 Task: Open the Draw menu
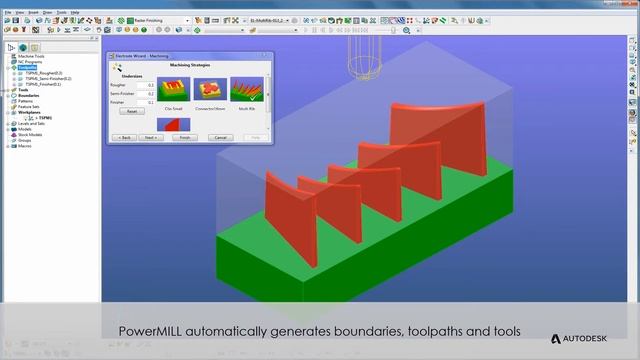click(x=47, y=13)
